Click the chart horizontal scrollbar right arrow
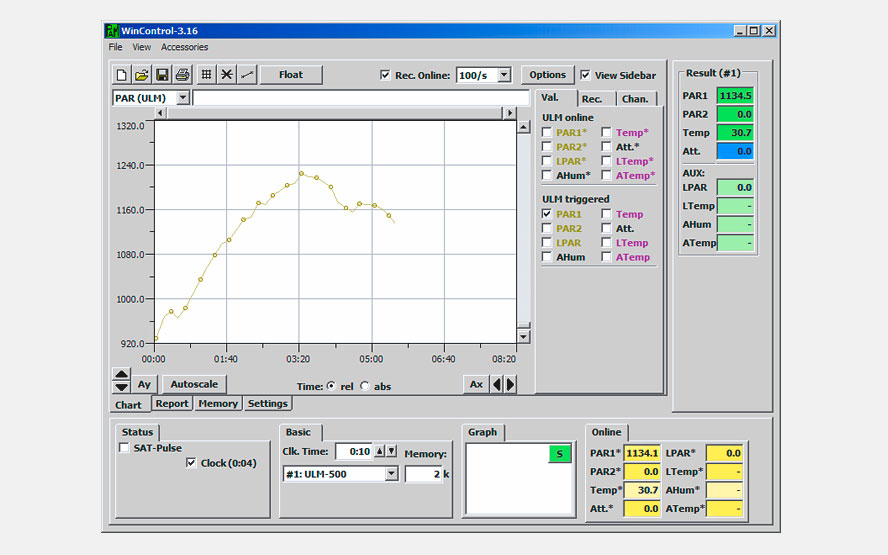888x555 pixels. [x=510, y=113]
